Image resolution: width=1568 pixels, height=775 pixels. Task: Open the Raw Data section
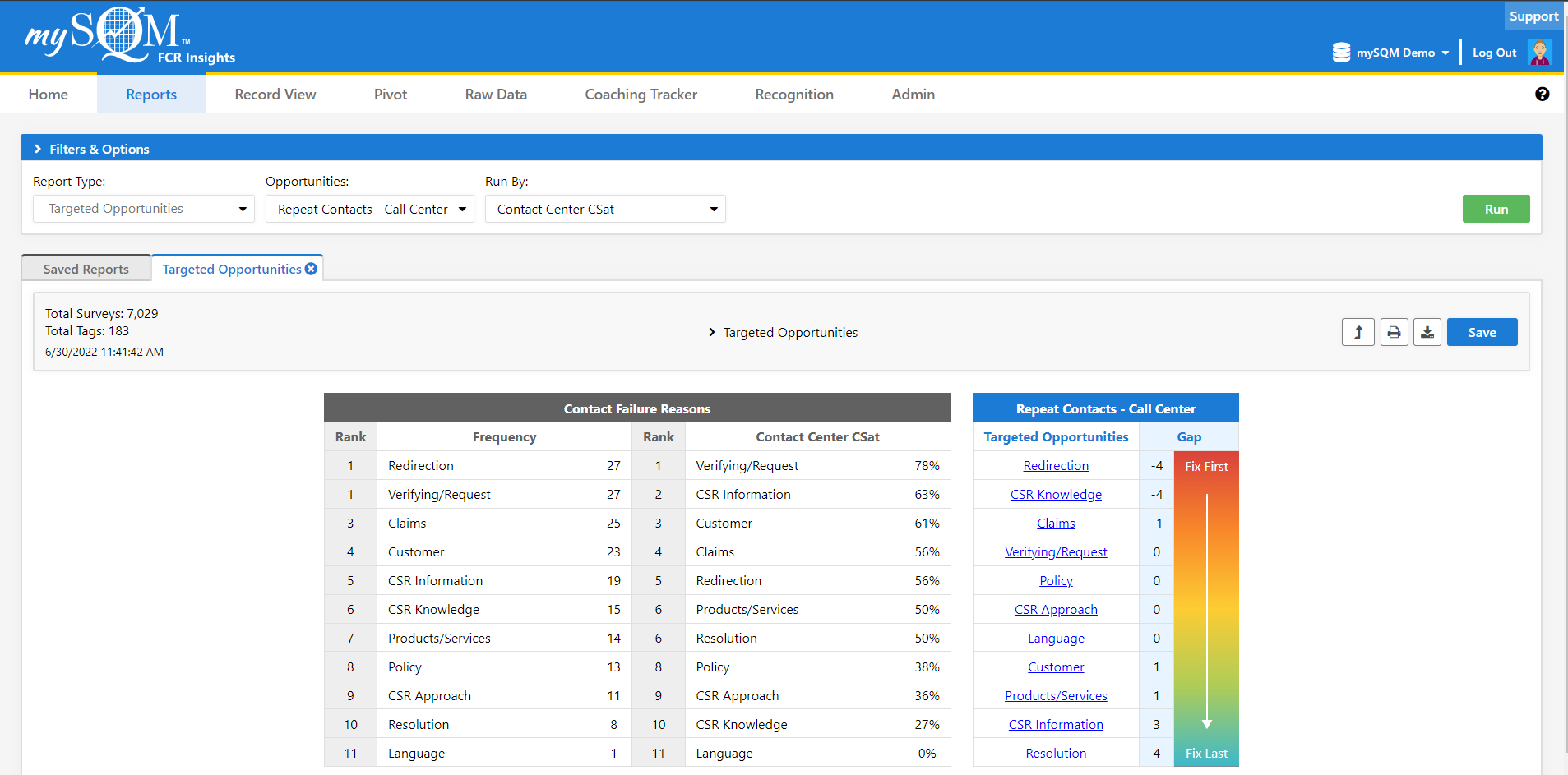[x=495, y=94]
